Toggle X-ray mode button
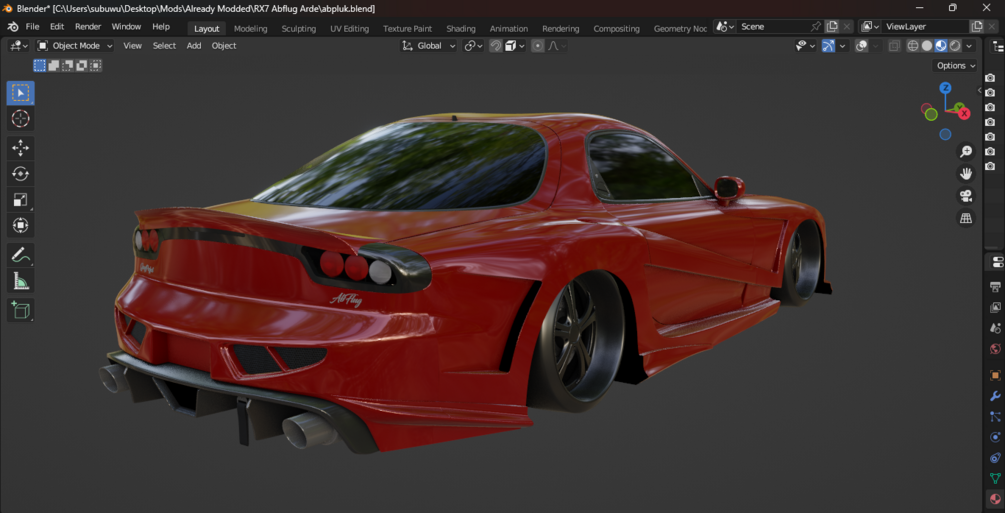 tap(894, 46)
